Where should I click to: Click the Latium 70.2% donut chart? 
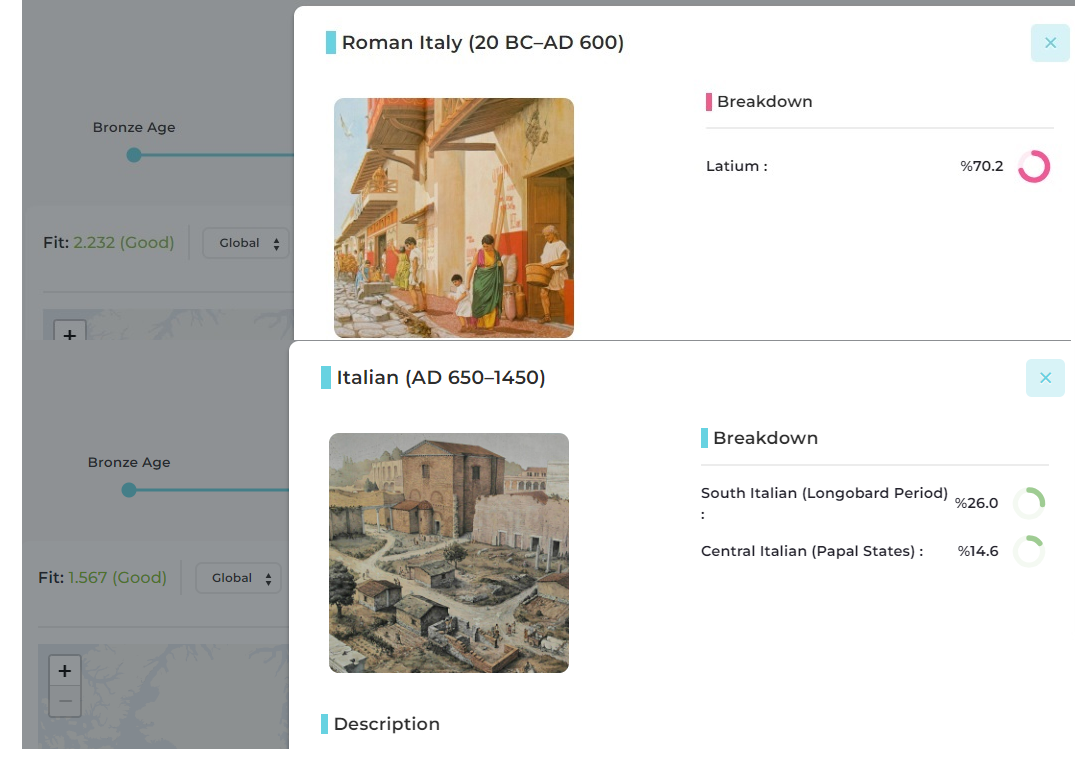pos(1034,166)
